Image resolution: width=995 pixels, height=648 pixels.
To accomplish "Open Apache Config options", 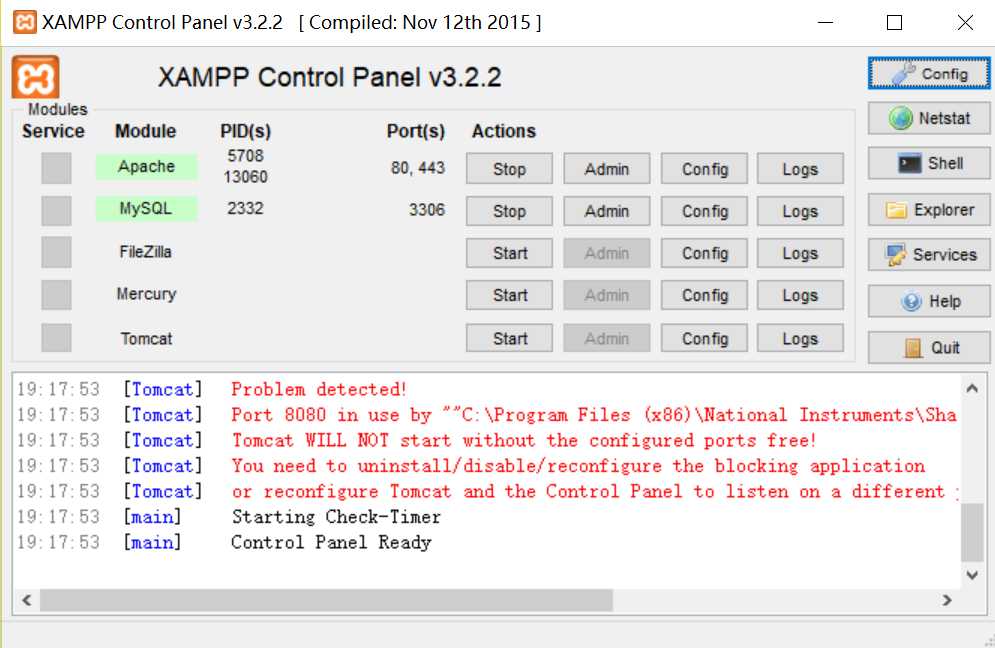I will [704, 169].
